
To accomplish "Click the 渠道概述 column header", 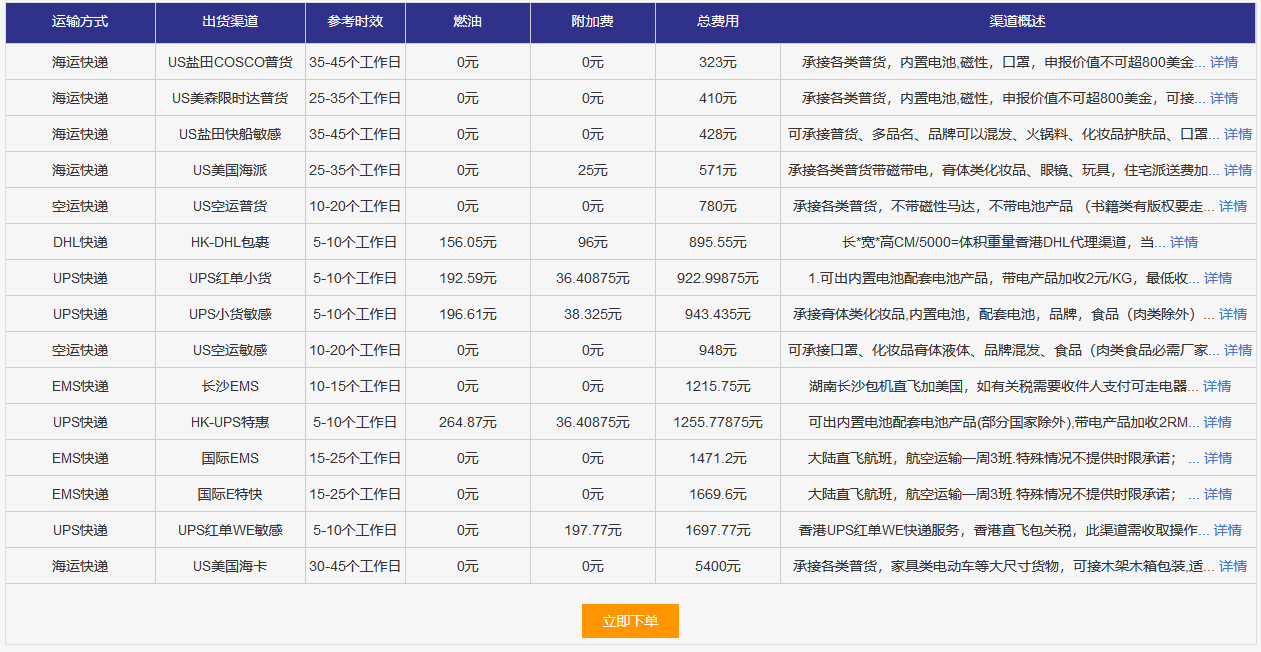I will [x=1018, y=21].
